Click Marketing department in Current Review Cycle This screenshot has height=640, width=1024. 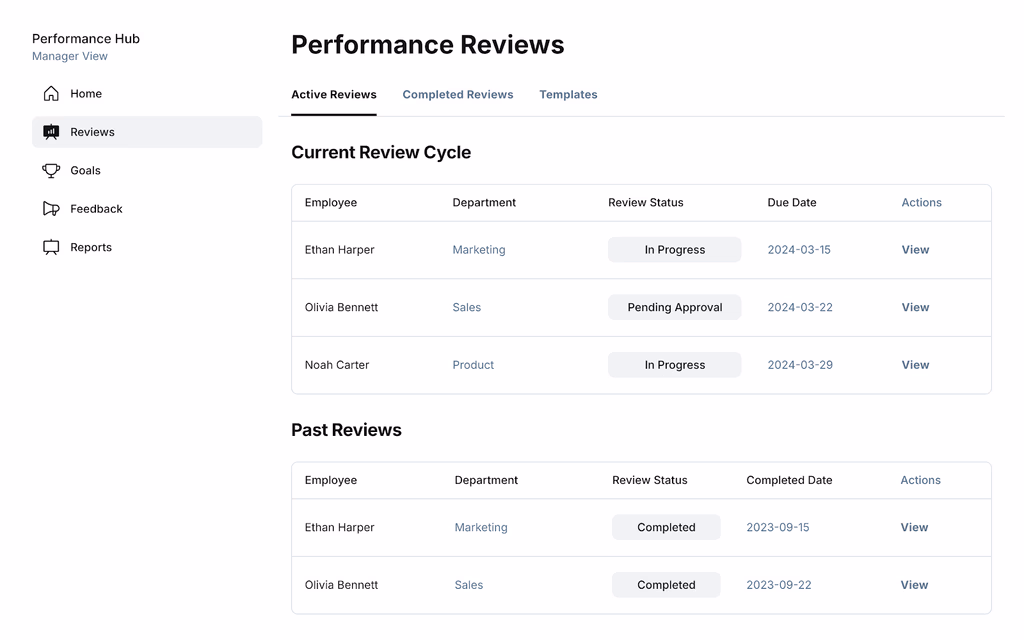tap(479, 249)
